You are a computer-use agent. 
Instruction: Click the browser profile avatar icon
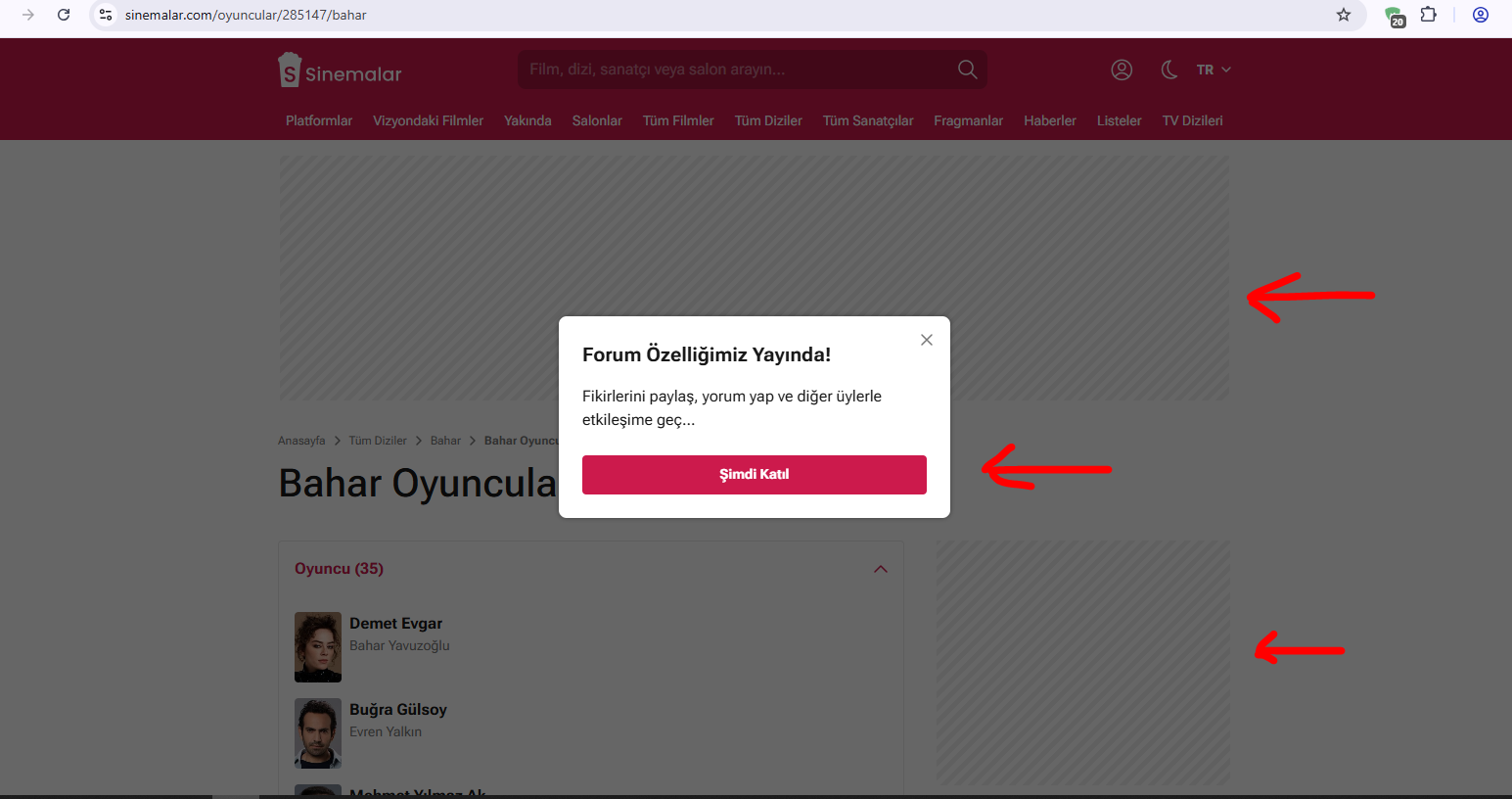pyautogui.click(x=1481, y=16)
